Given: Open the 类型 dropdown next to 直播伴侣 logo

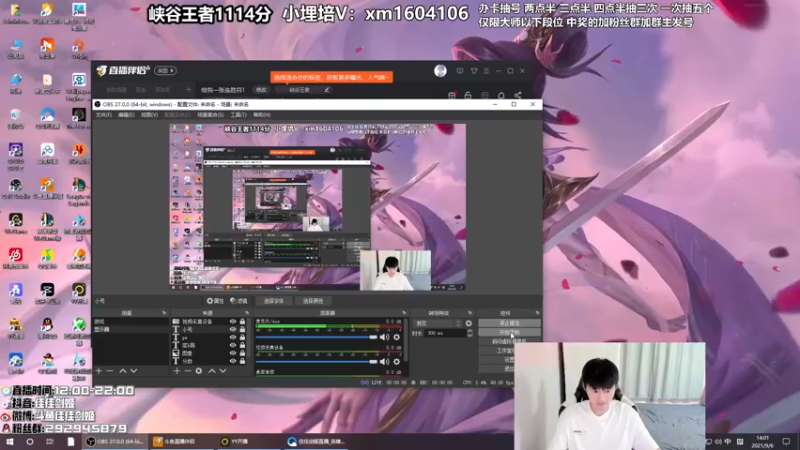Looking at the screenshot, I should point(165,70).
